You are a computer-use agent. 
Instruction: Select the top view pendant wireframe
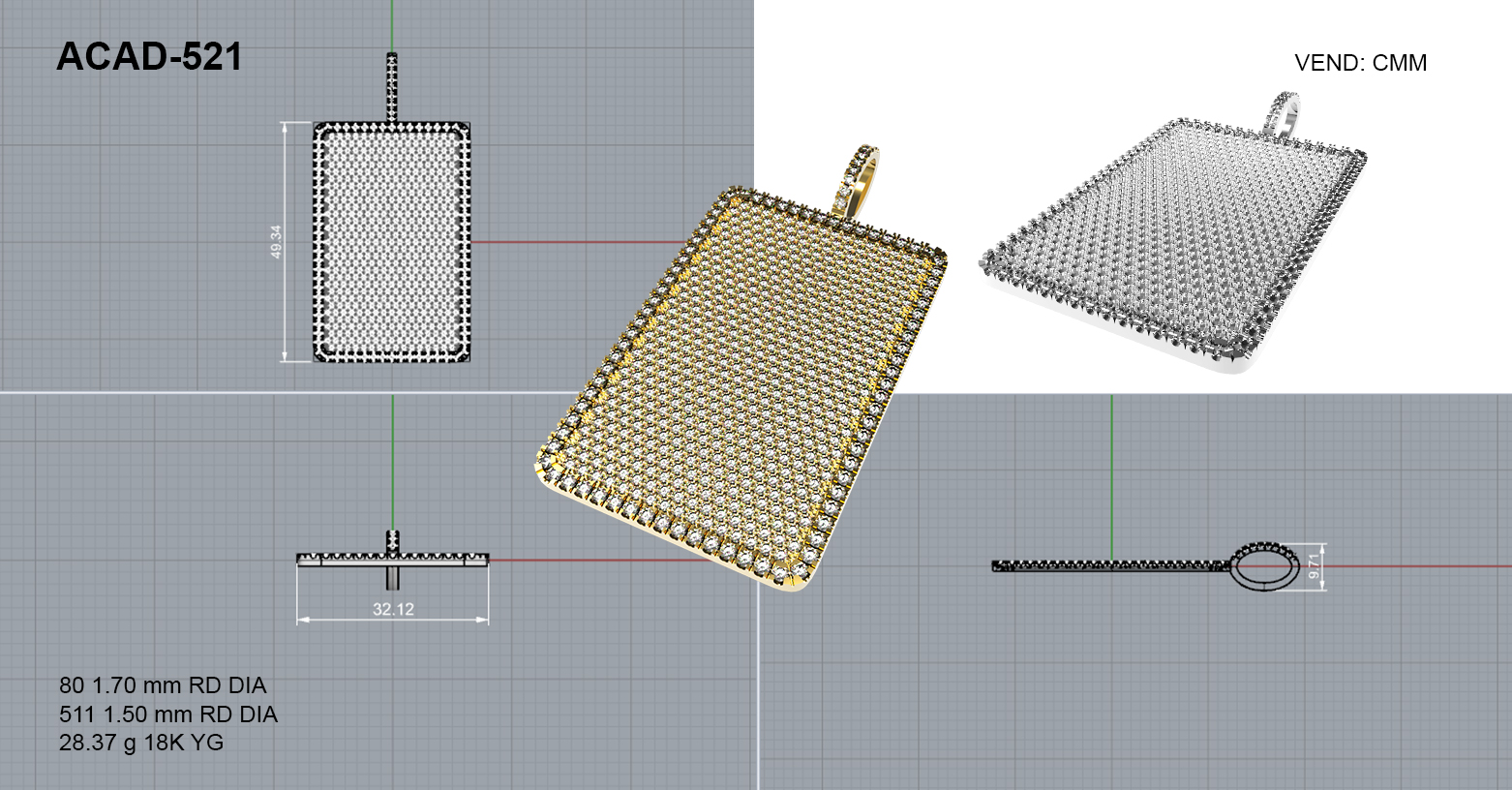coord(392,242)
